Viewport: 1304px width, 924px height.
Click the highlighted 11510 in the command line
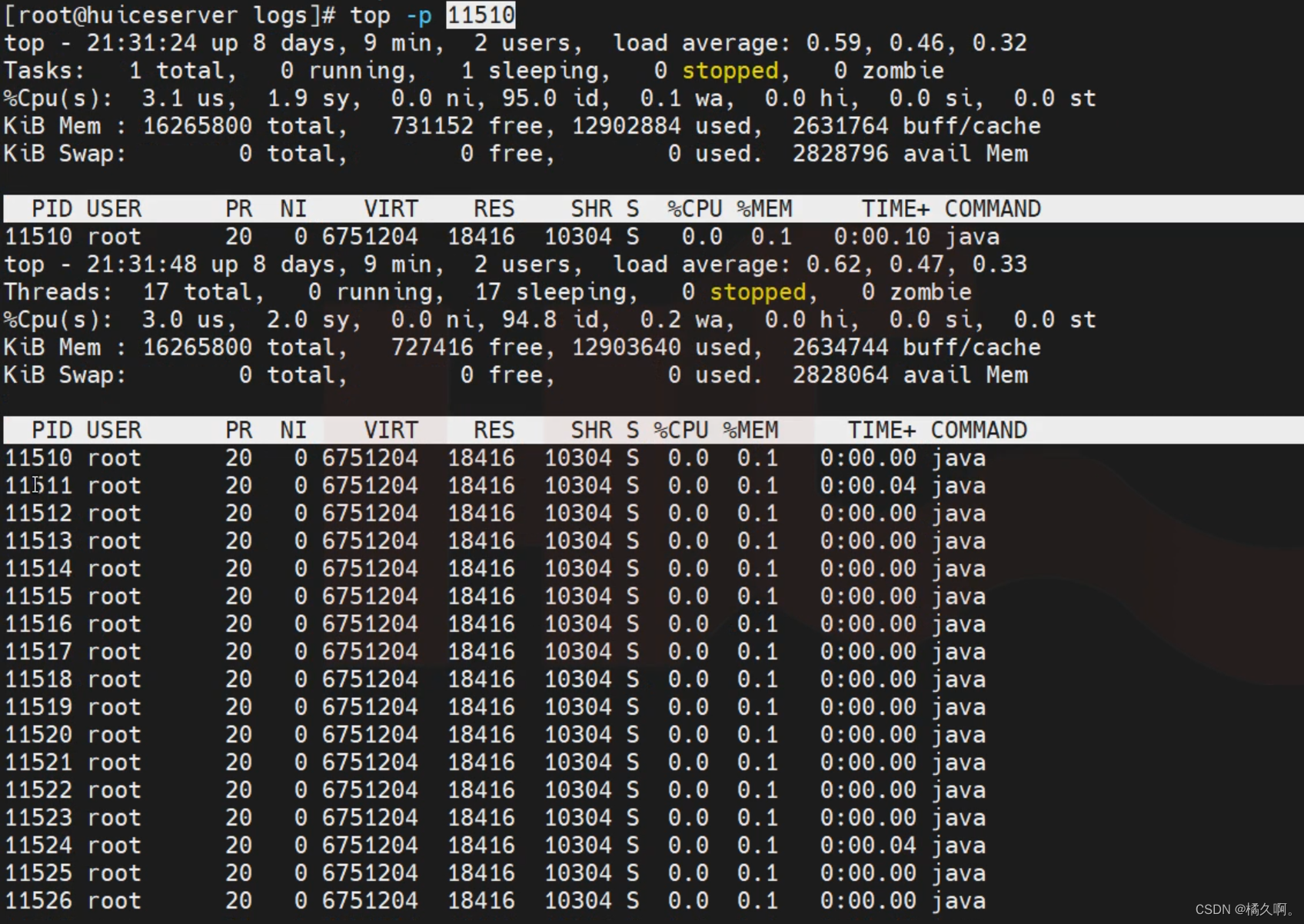481,15
